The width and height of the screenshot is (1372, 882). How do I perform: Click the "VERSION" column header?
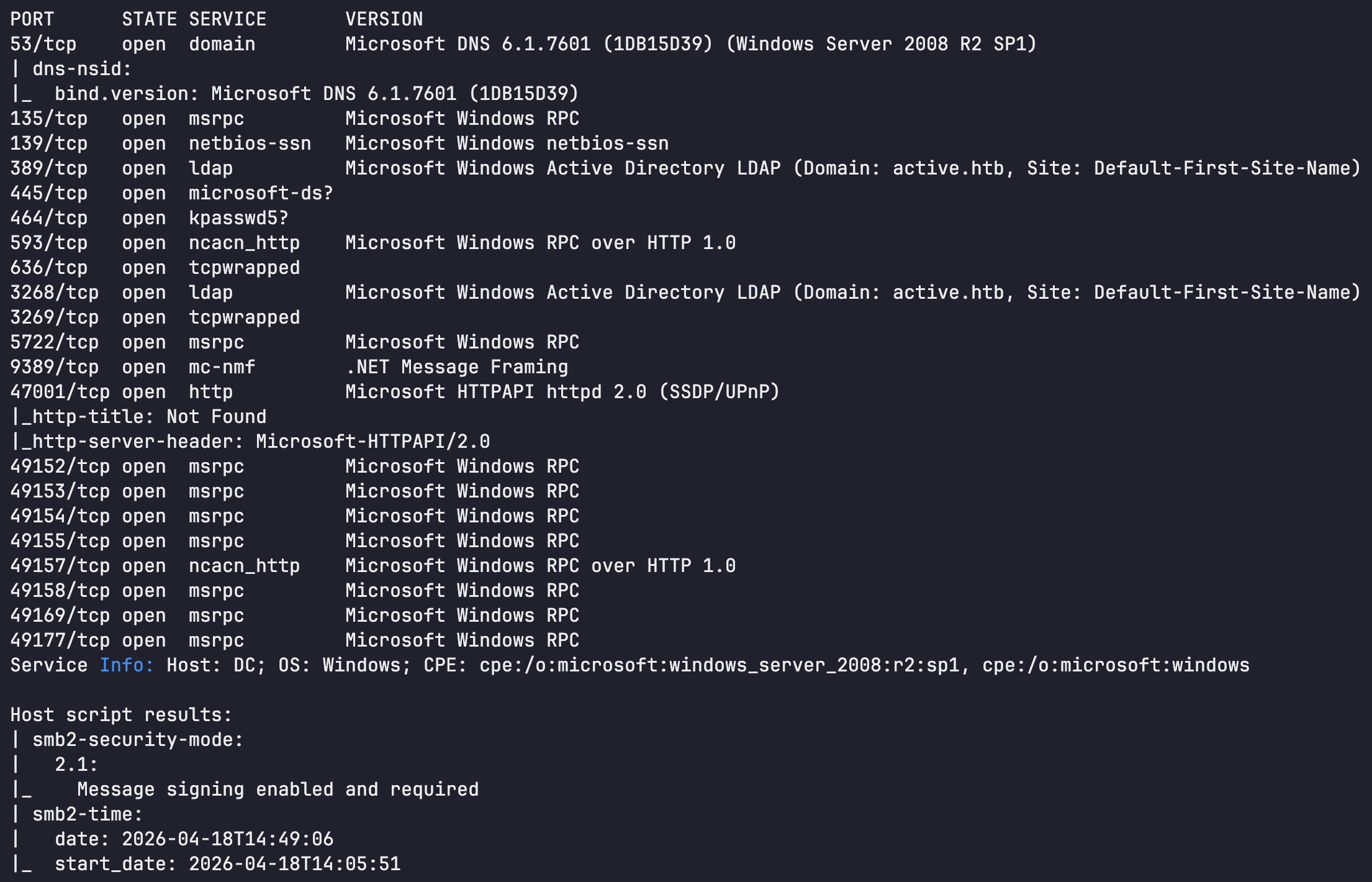384,19
